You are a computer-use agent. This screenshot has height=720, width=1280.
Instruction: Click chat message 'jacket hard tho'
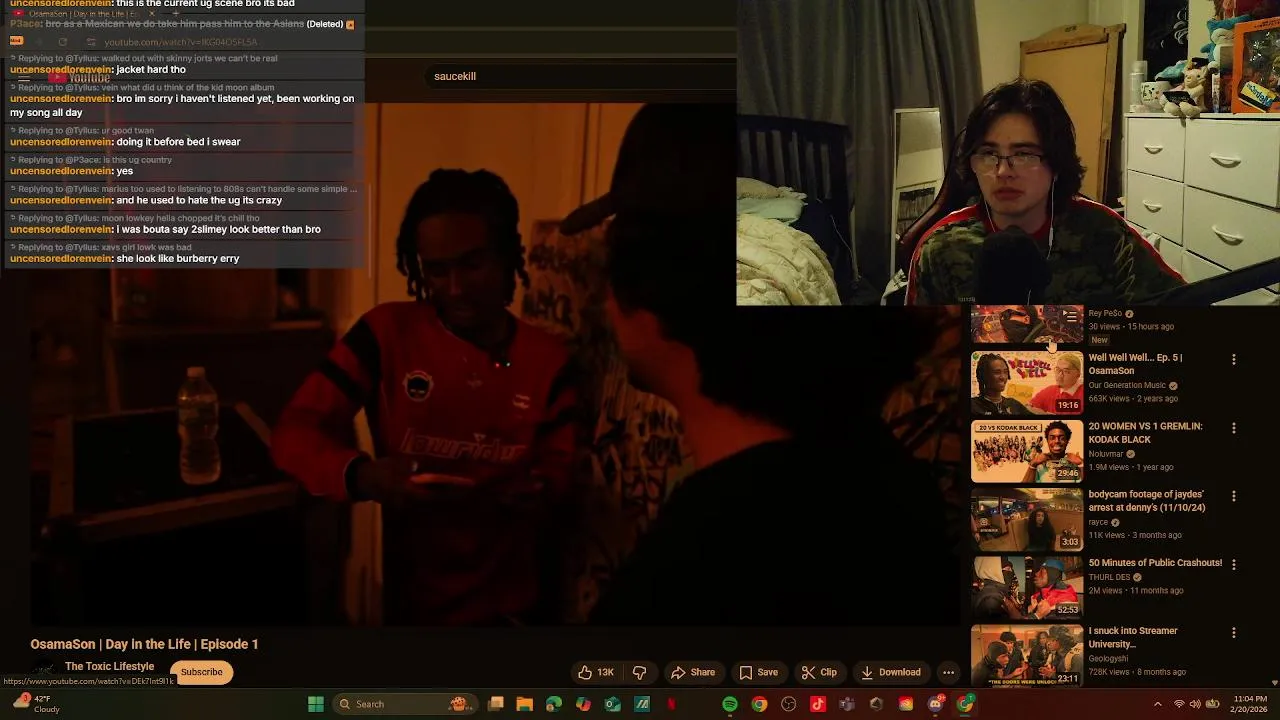(151, 70)
